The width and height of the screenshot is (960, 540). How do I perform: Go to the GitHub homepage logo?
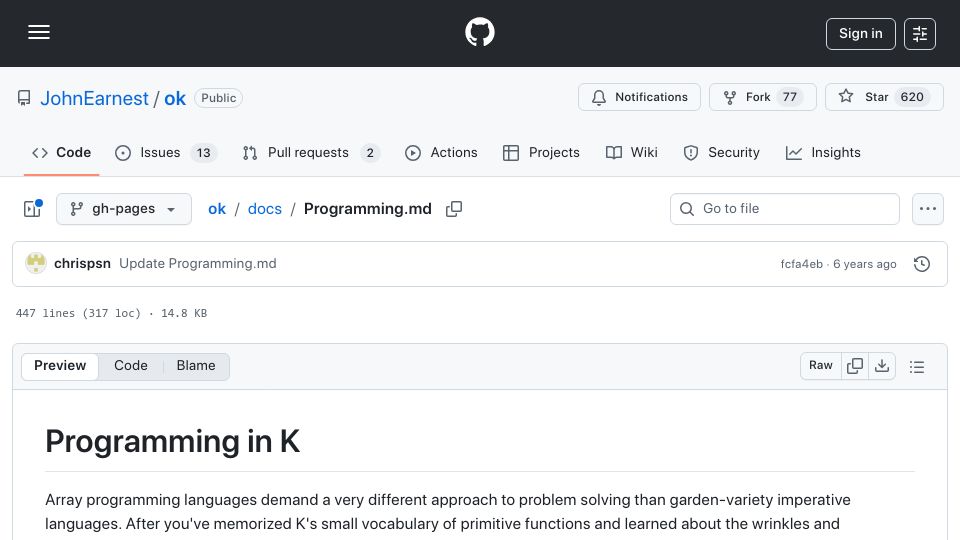tap(479, 32)
